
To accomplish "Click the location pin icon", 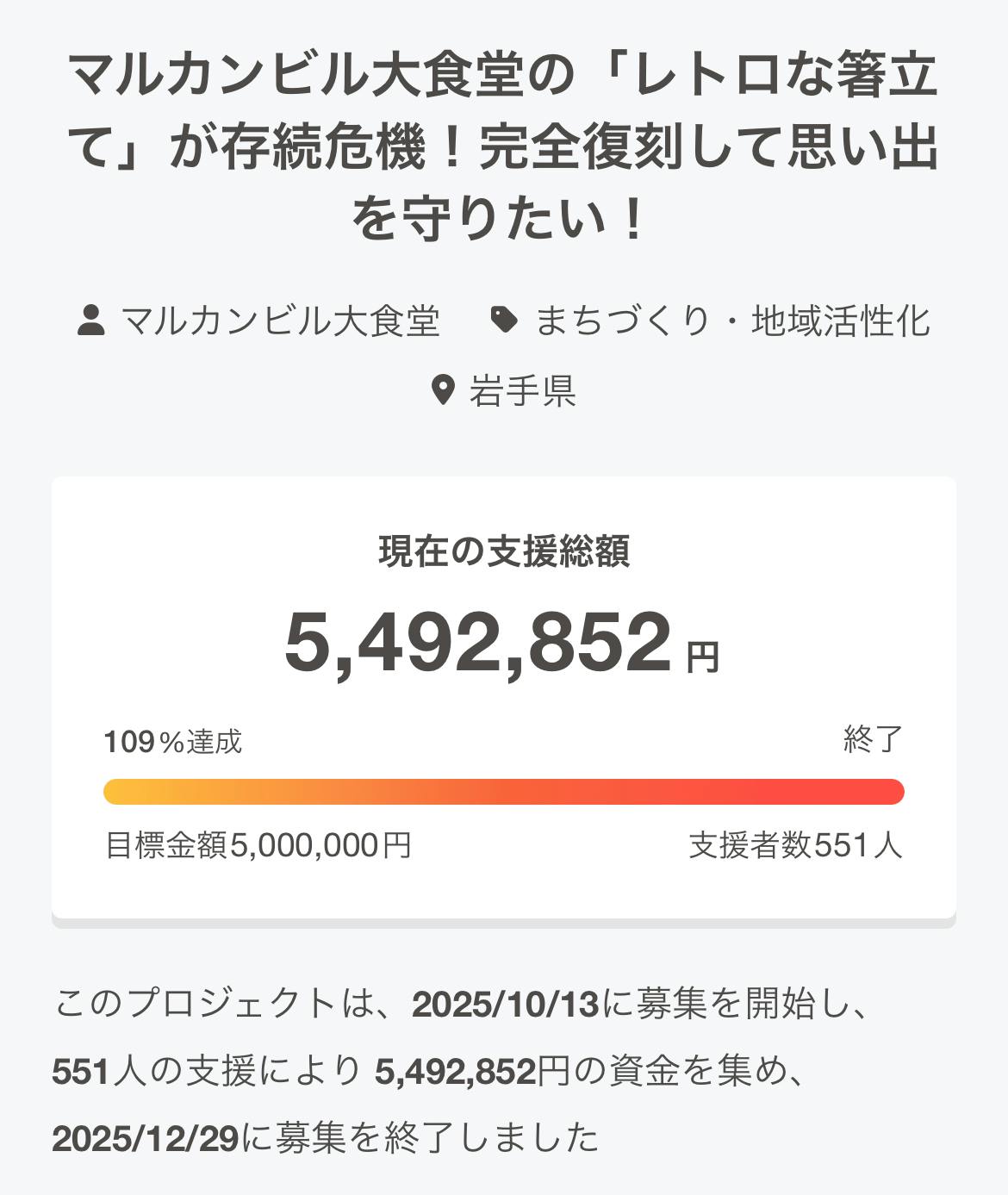I will [442, 390].
